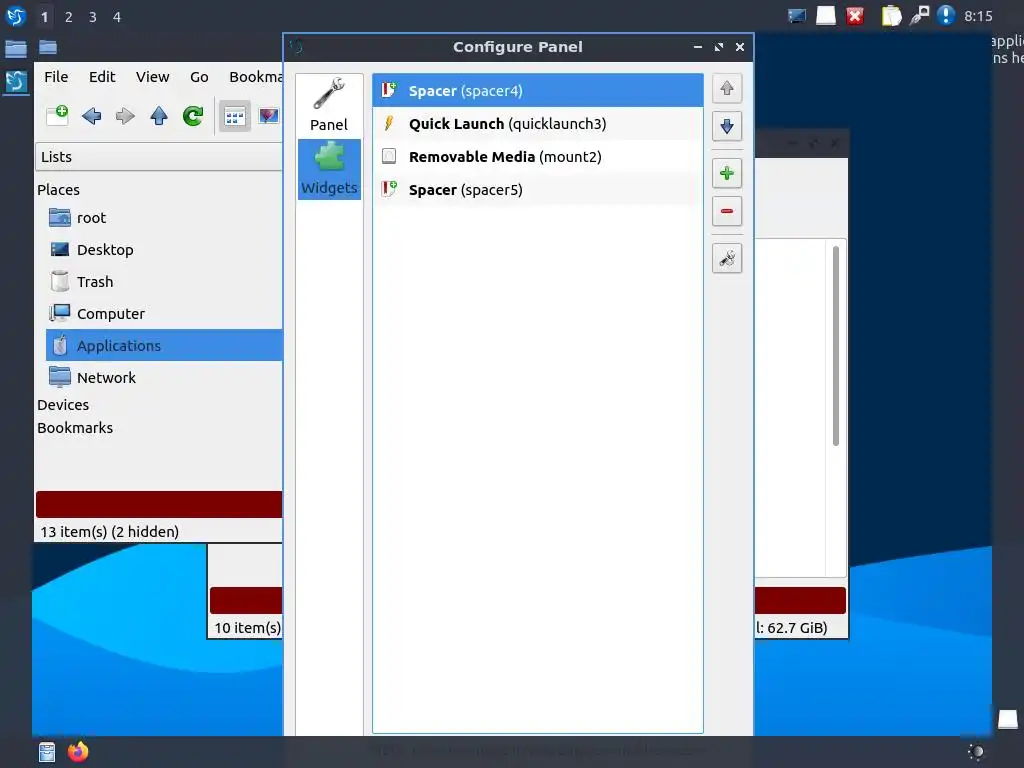Open the Edit menu in file manager
This screenshot has height=768, width=1024.
102,77
